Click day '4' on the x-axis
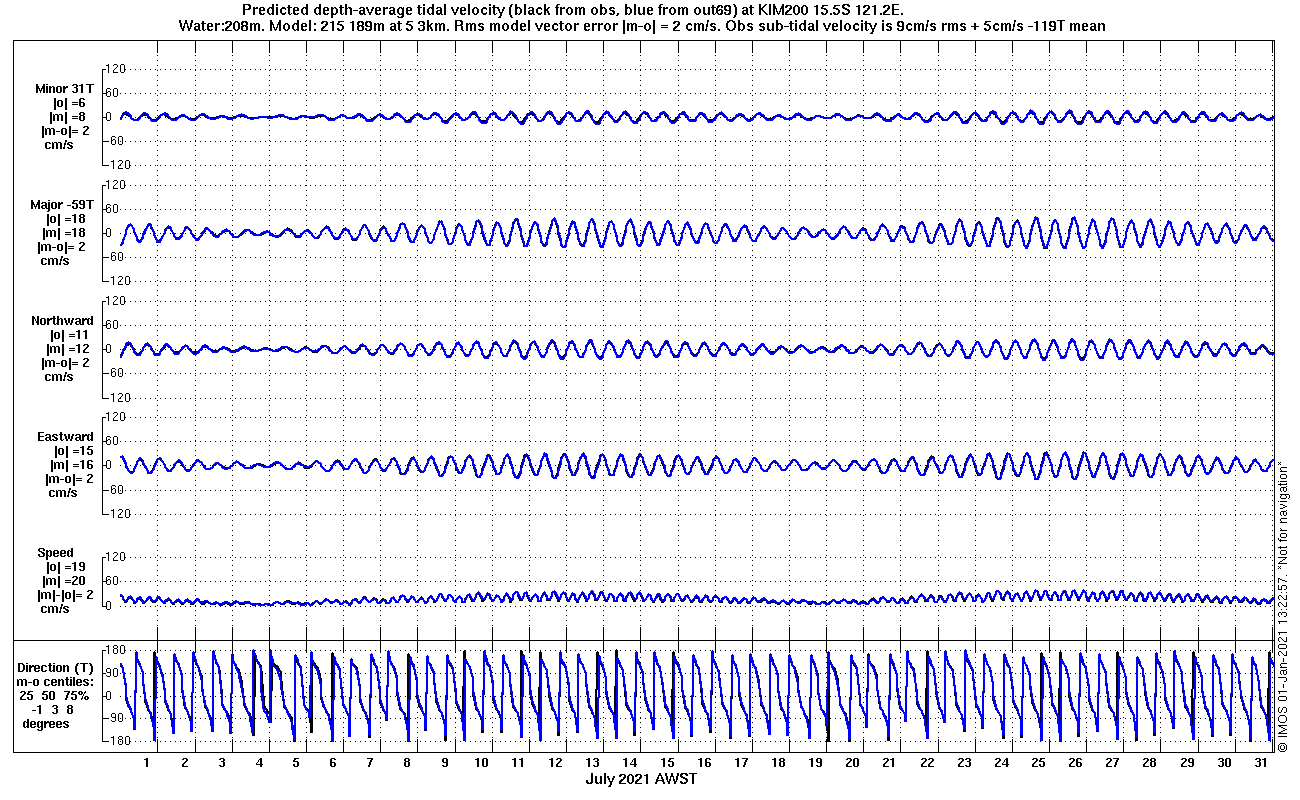This screenshot has width=1300, height=800. click(258, 763)
